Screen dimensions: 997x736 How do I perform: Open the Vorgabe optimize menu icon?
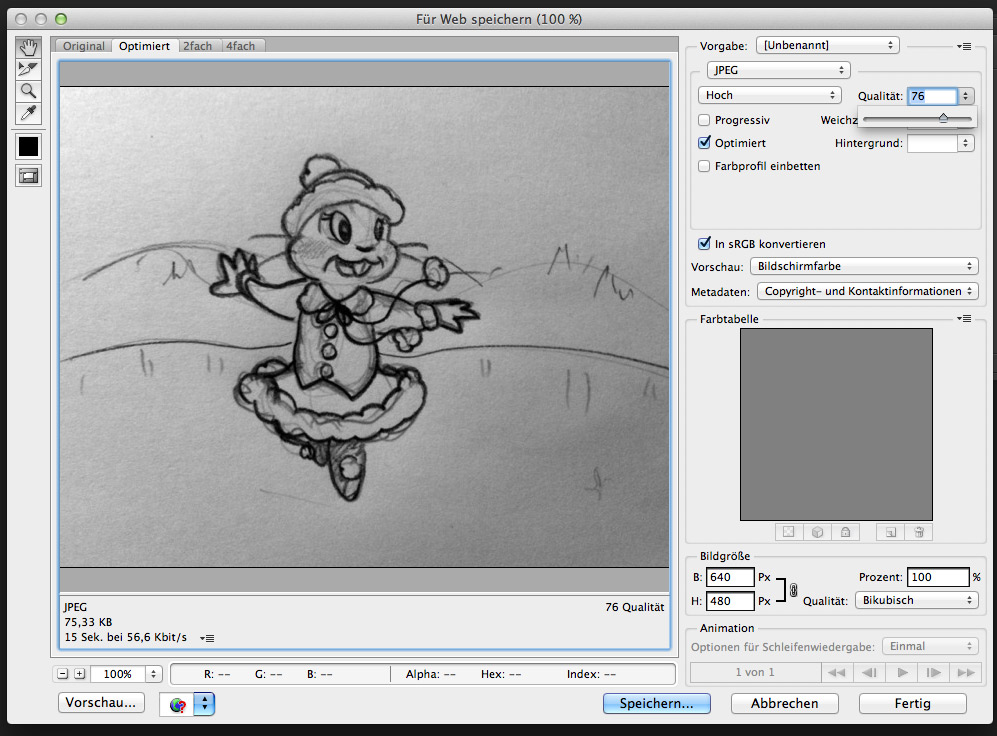tap(964, 46)
